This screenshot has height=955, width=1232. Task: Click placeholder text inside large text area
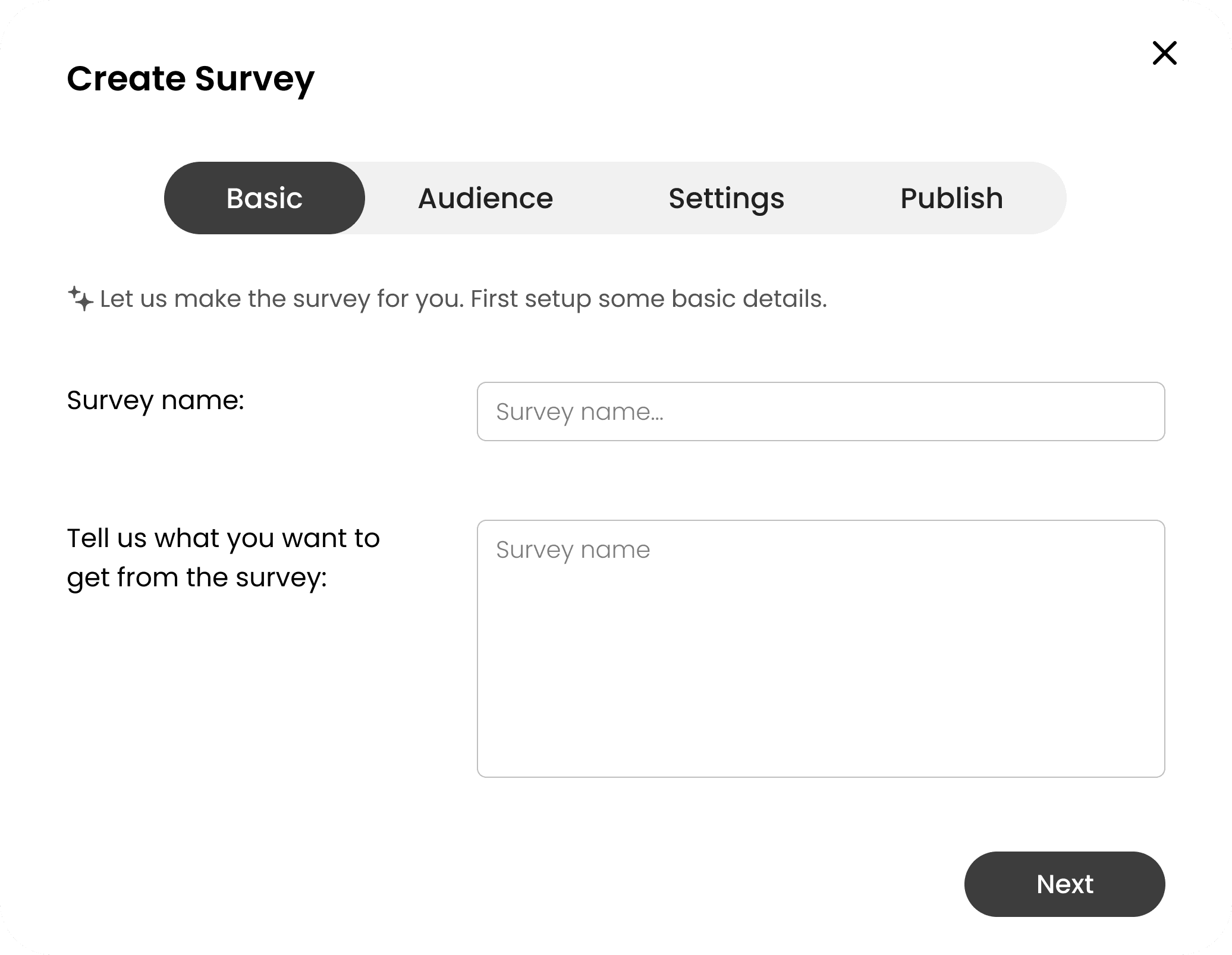(x=573, y=550)
